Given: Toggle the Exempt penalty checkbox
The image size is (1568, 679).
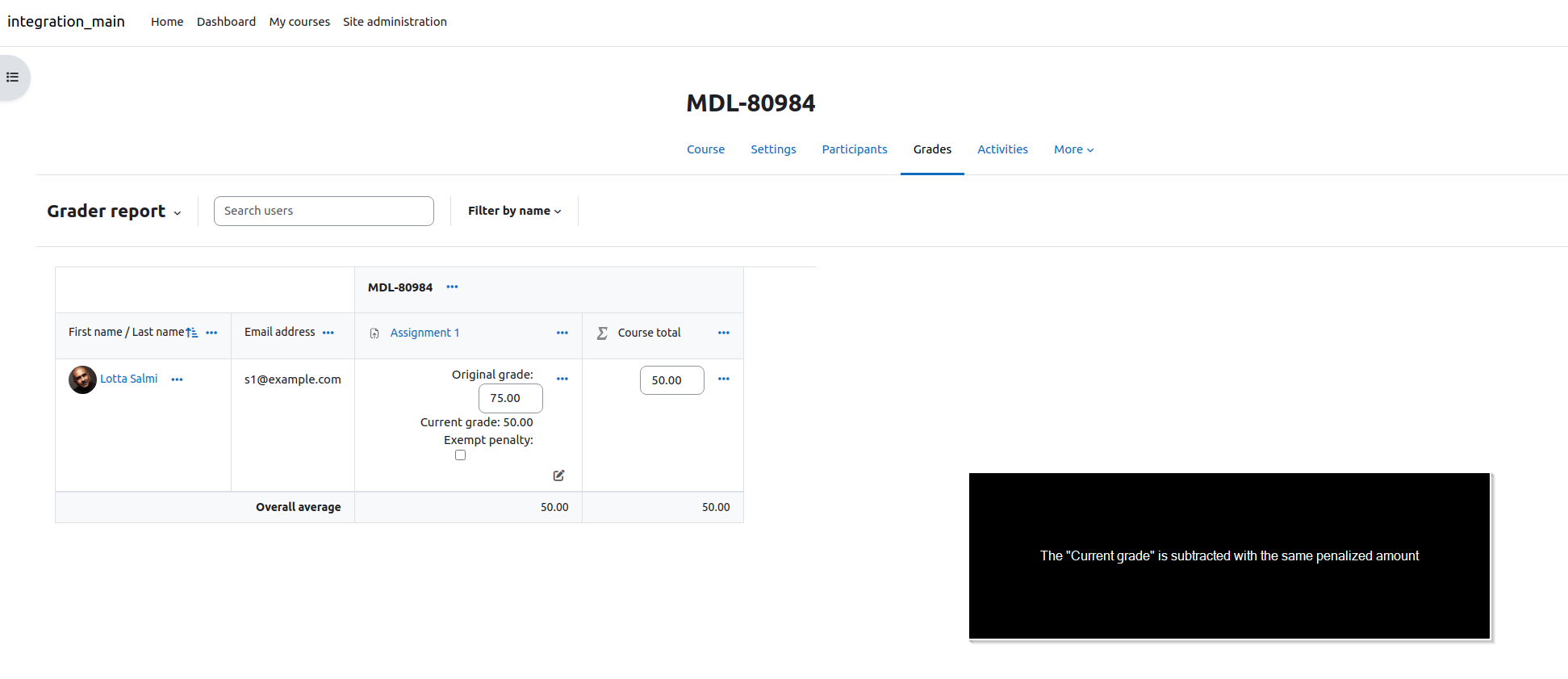Looking at the screenshot, I should point(460,455).
